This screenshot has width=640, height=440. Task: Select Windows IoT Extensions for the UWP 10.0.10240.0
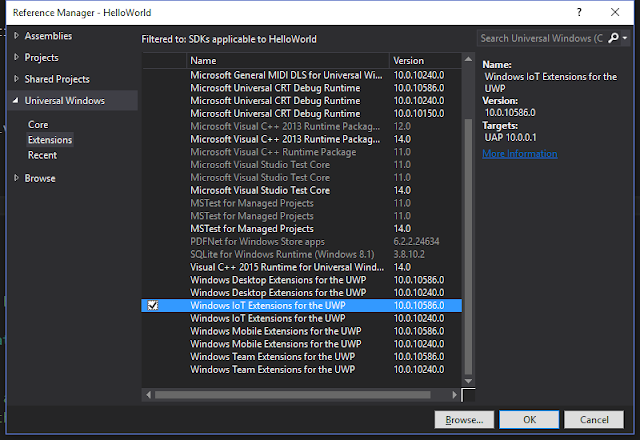pyautogui.click(x=302, y=318)
